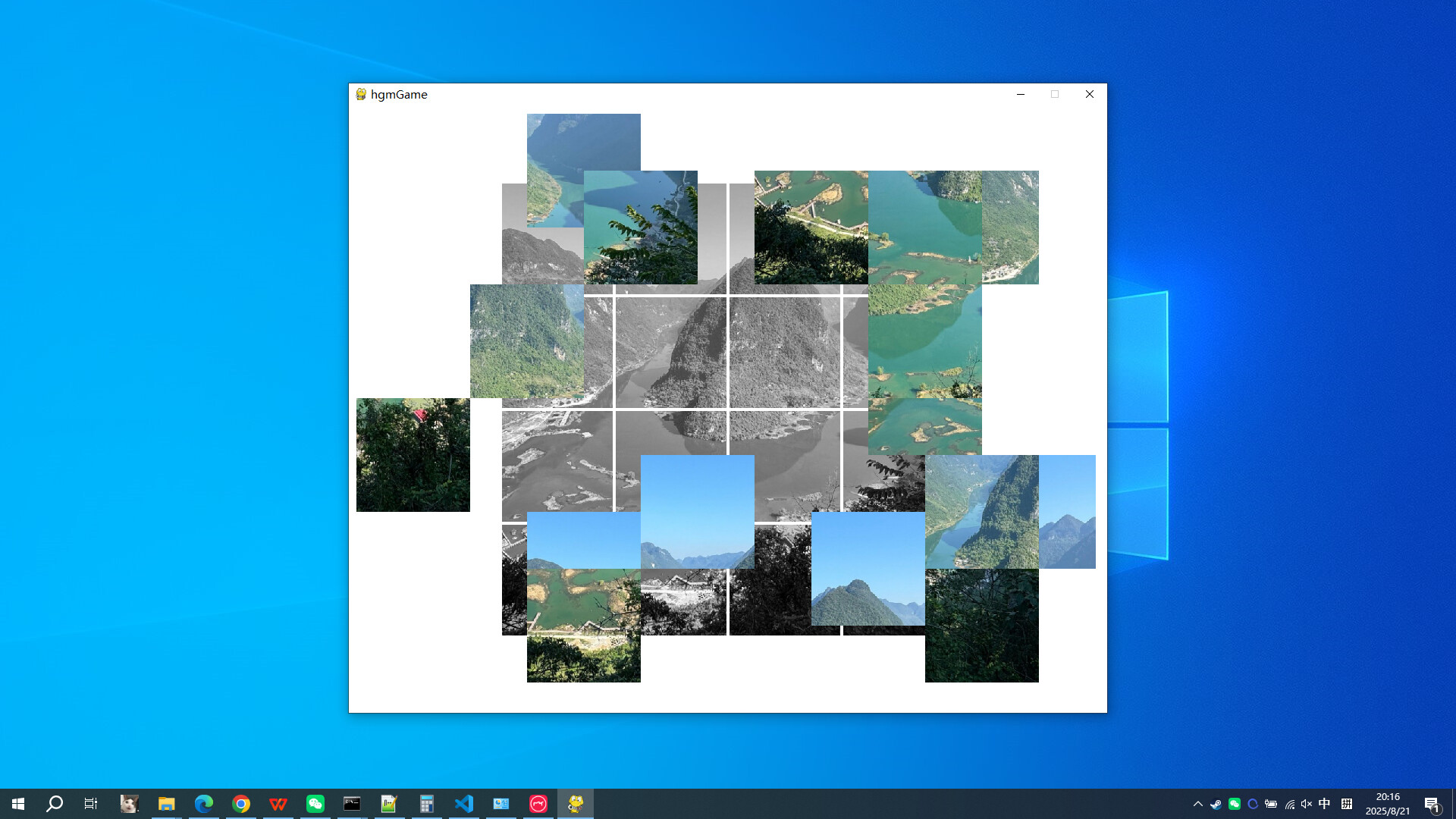Unmute audio via the muted speaker icon
The image size is (1456, 819).
pyautogui.click(x=1305, y=803)
